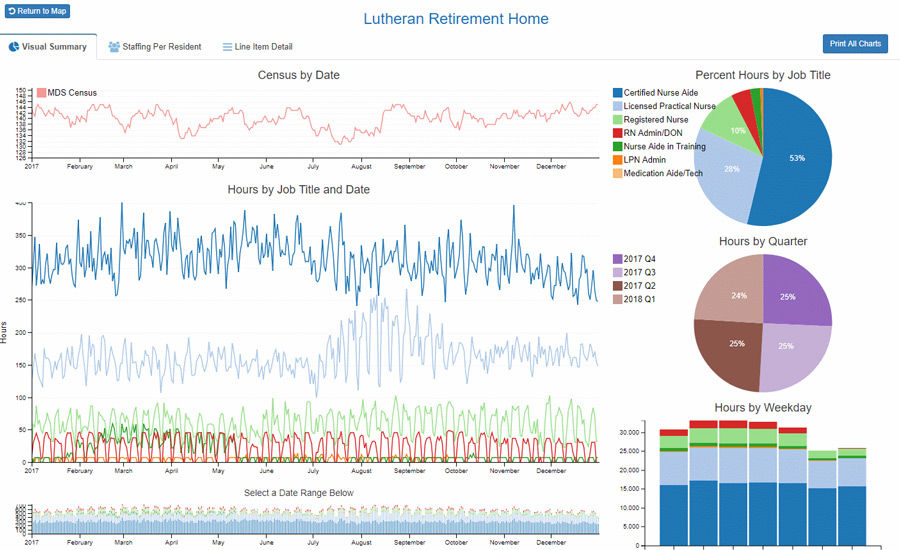Viewport: 900px width, 550px height.
Task: Click the list icon on Line Item Detail tab
Action: (x=227, y=47)
